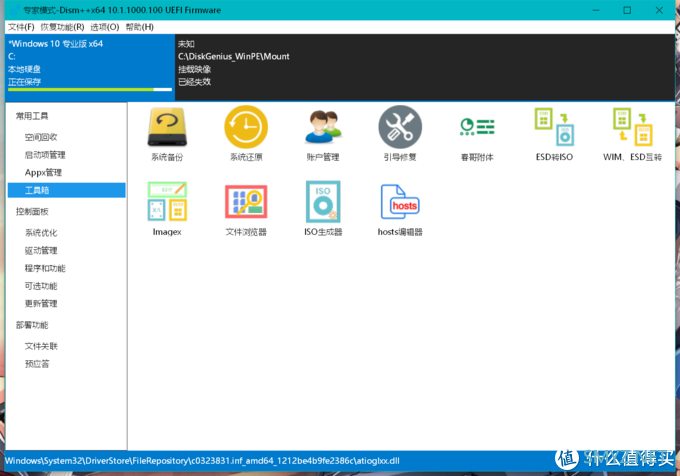Open the 系统备份 system backup tool
Image resolution: width=680 pixels, height=476 pixels.
167,134
